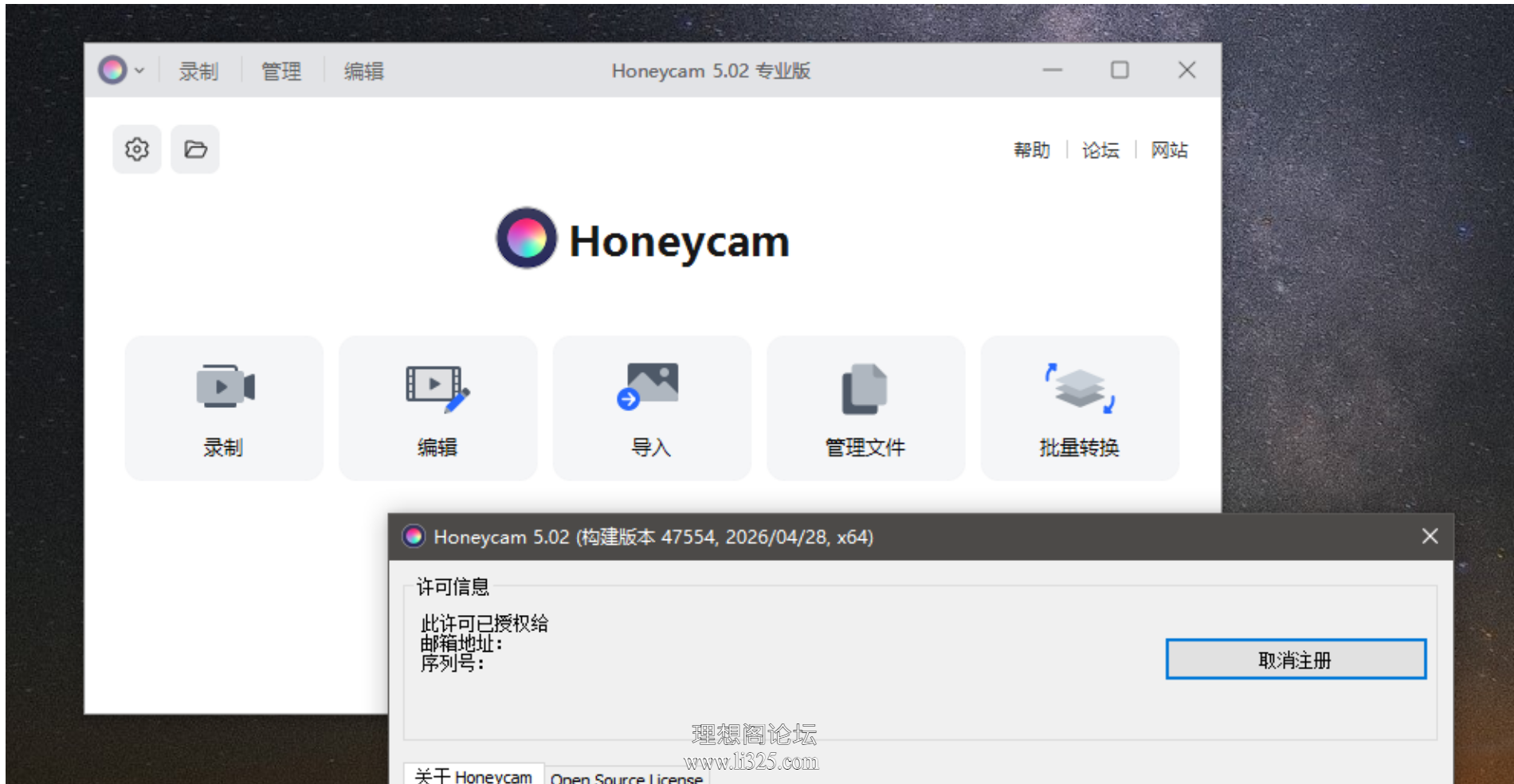This screenshot has height=784, width=1514.
Task: Open the 录制 menu in title bar
Action: click(198, 71)
